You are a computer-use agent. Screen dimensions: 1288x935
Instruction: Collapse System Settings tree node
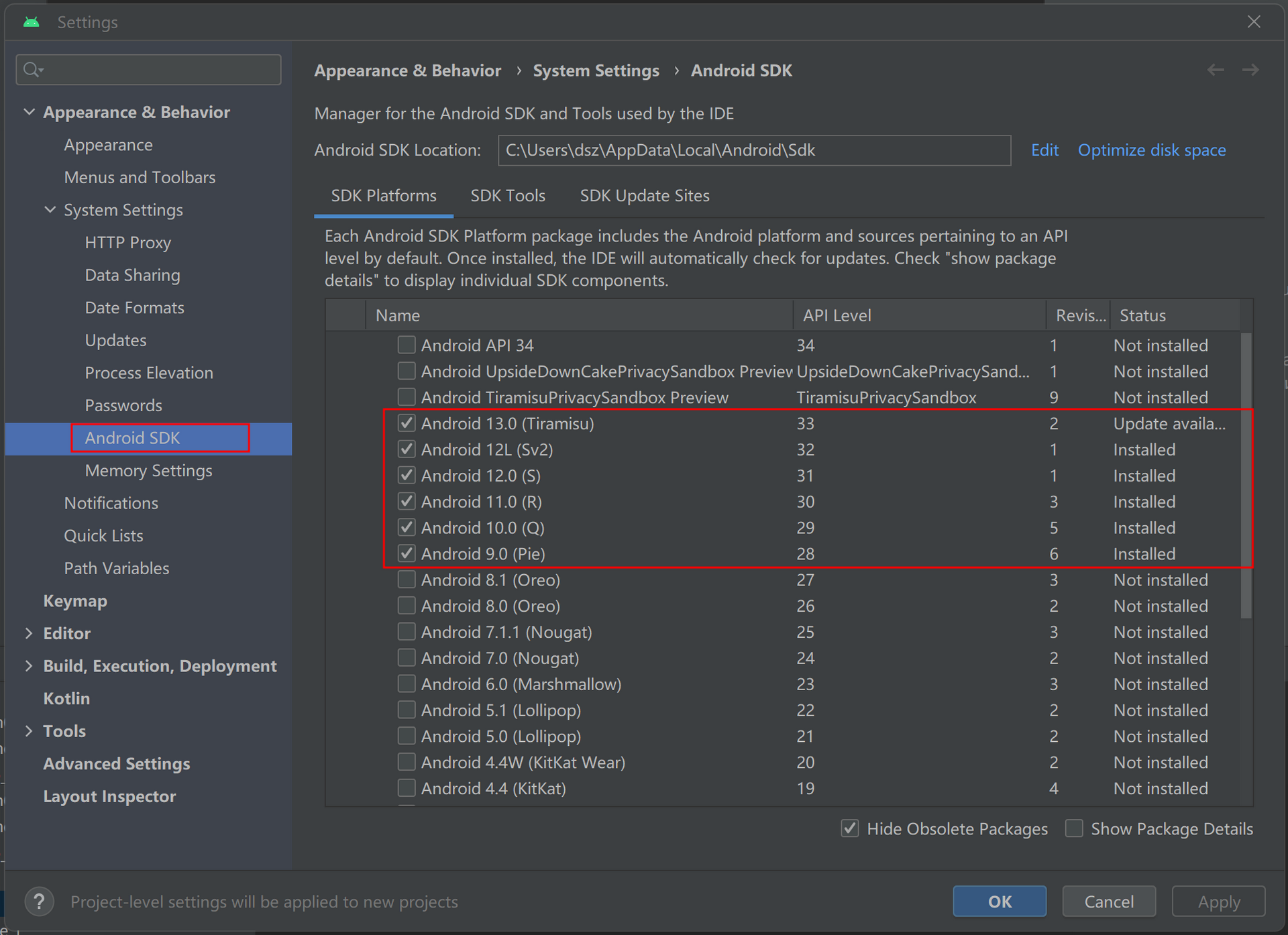click(50, 210)
